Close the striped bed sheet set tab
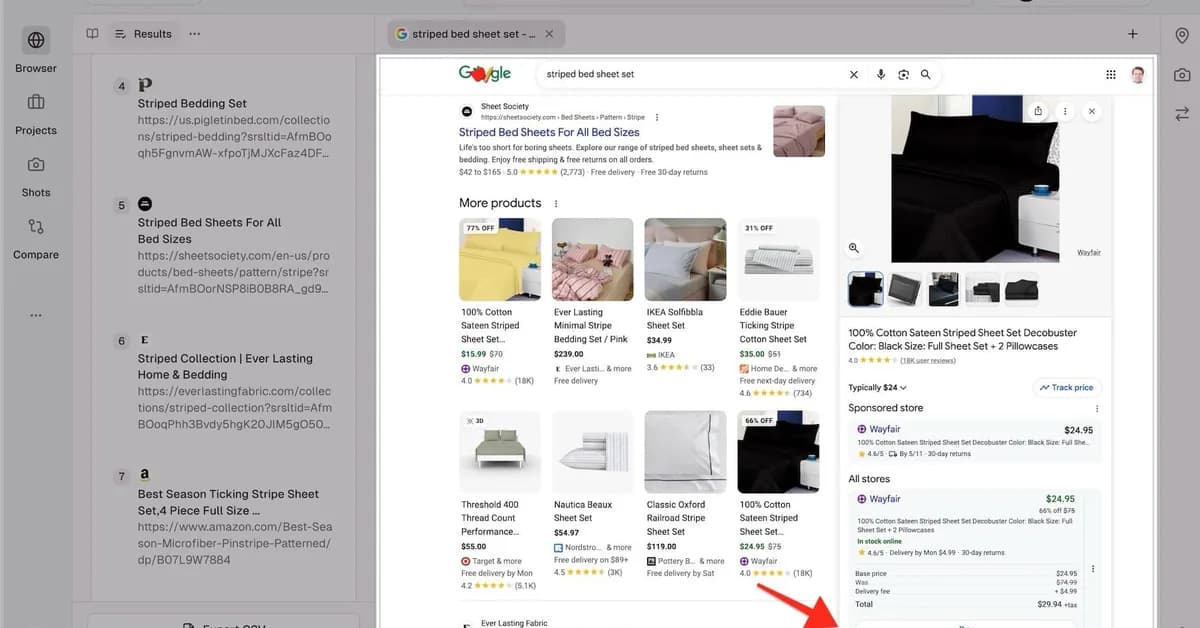The width and height of the screenshot is (1200, 628). click(x=549, y=34)
